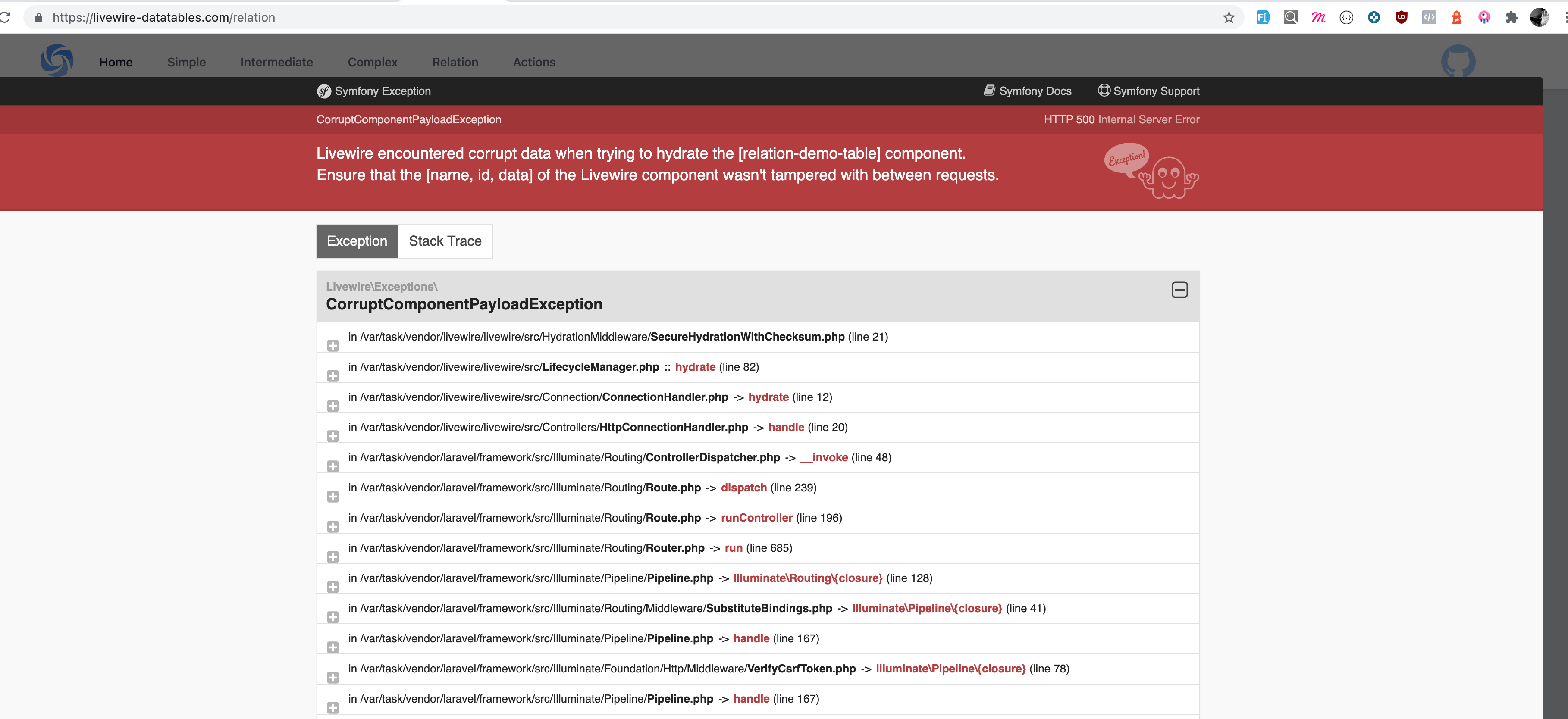Switch to the Stack Trace tab
The width and height of the screenshot is (1568, 719).
pos(445,241)
